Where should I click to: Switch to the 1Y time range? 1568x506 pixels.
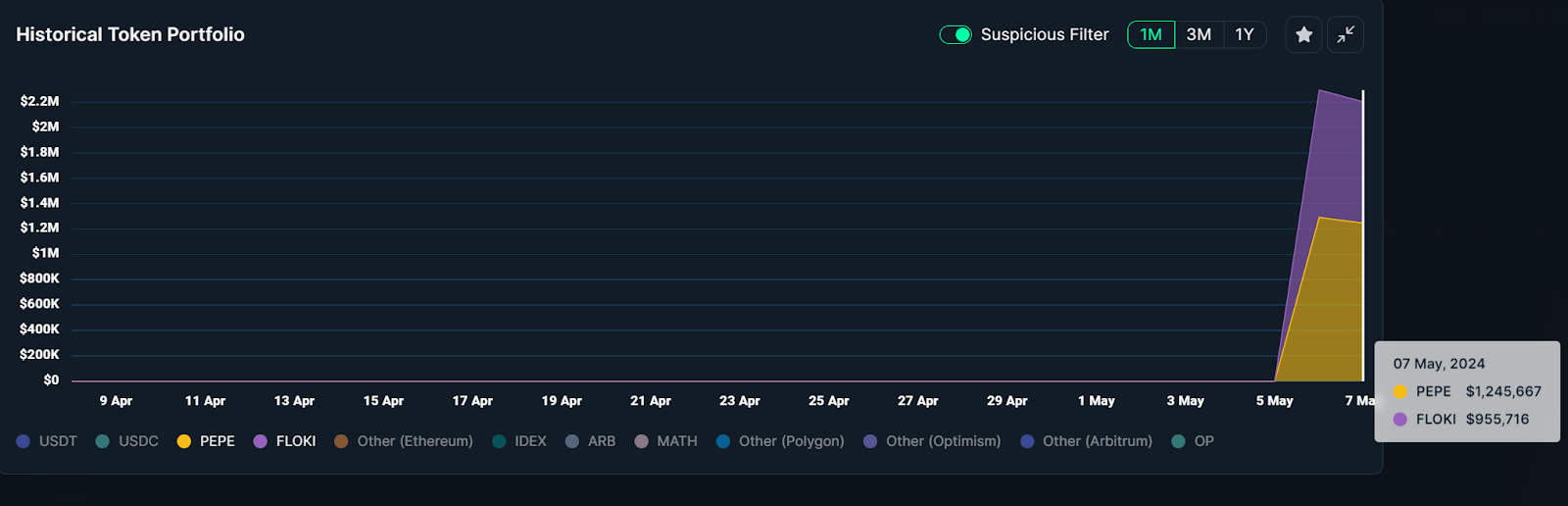[1245, 35]
